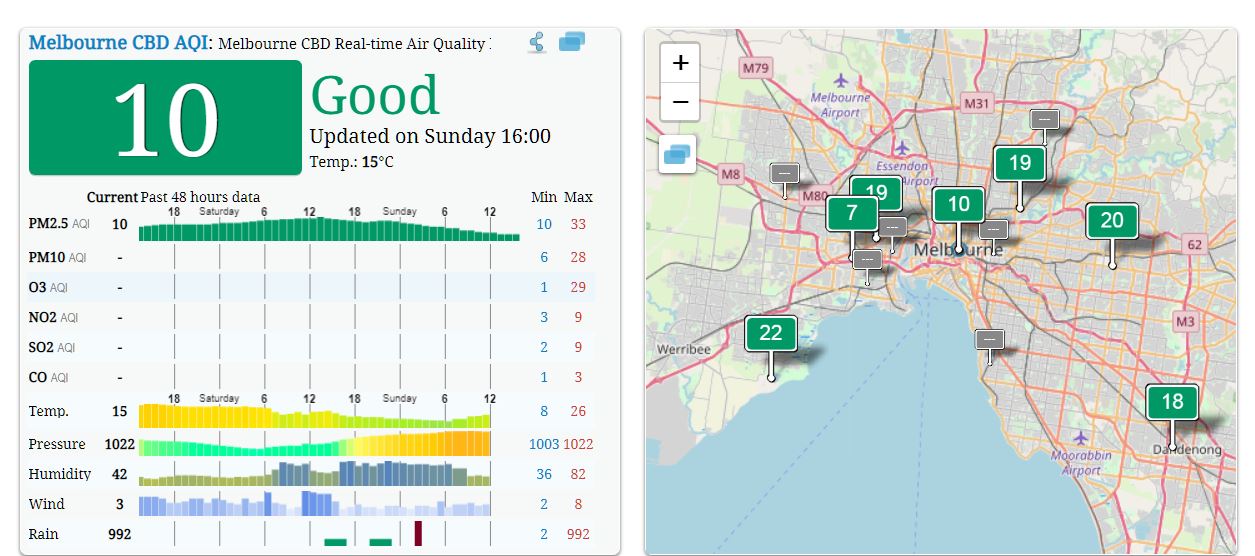Zoom in on the map
The image size is (1255, 556).
pos(680,63)
